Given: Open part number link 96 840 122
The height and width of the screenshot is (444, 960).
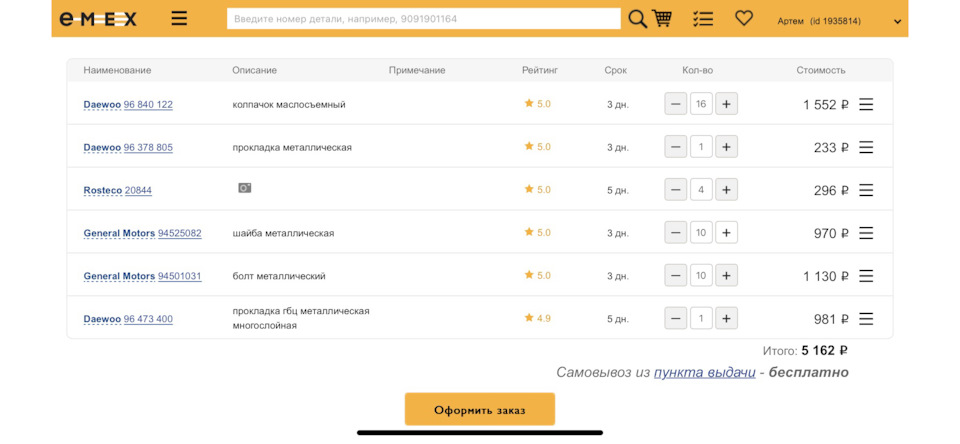Looking at the screenshot, I should pos(148,105).
